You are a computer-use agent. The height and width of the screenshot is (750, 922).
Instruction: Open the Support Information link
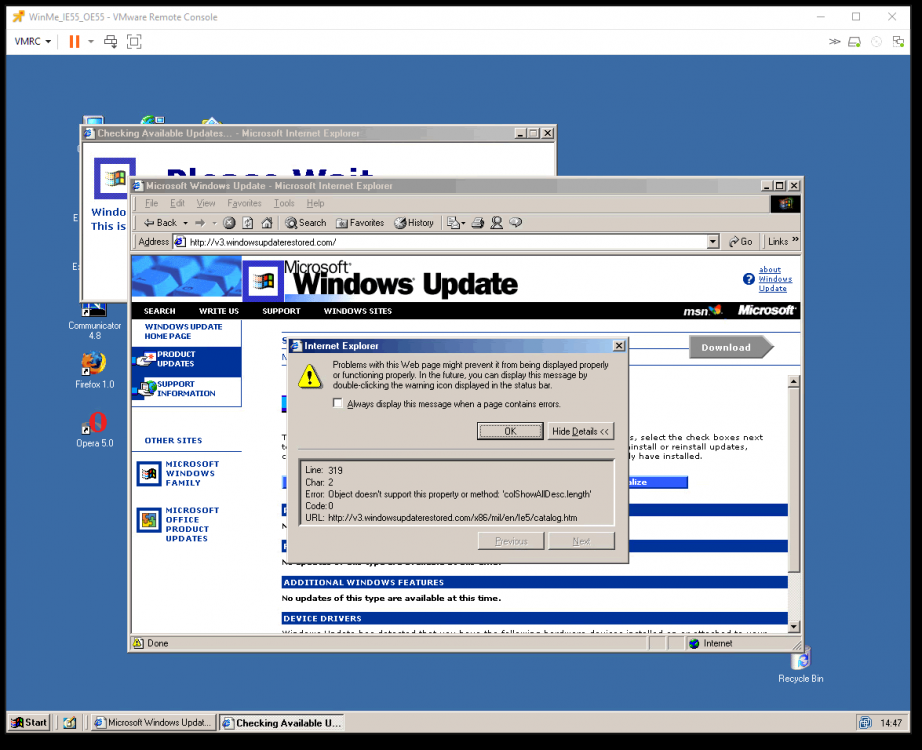(186, 389)
